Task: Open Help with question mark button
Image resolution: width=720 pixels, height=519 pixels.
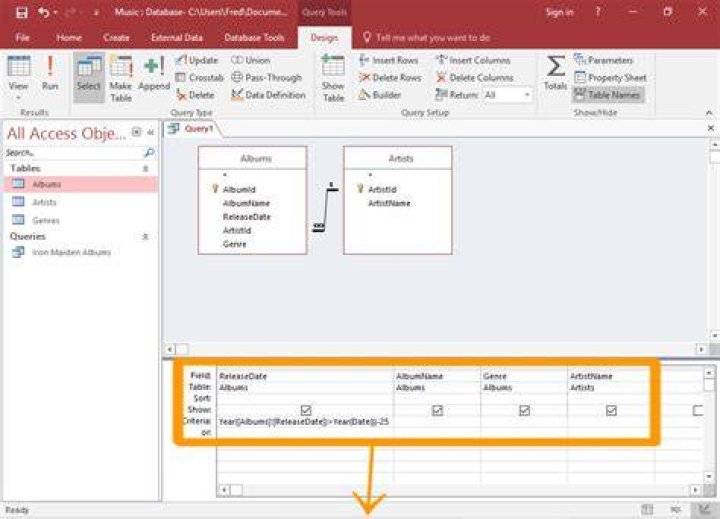Action: [x=598, y=12]
